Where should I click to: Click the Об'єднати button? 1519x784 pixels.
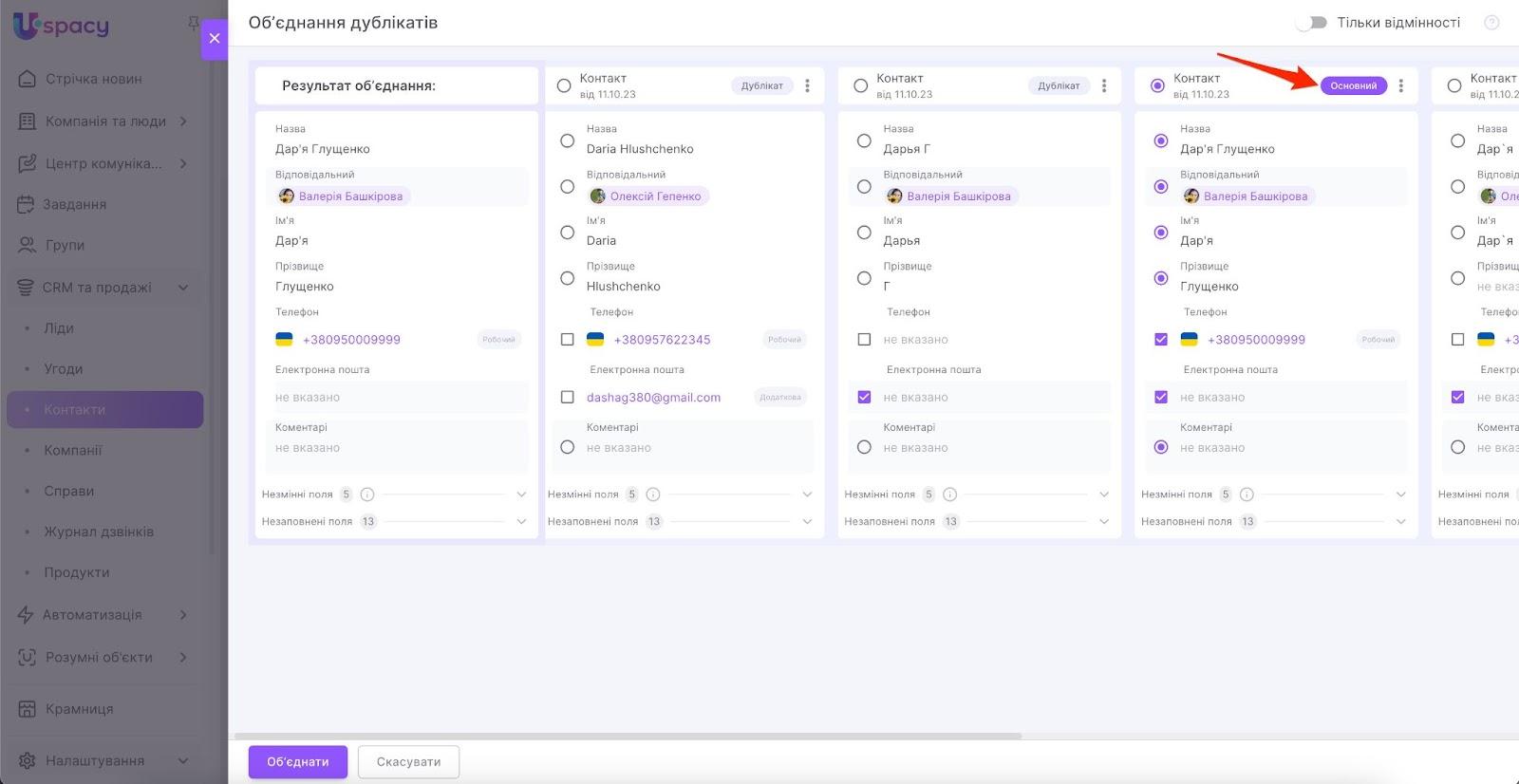[297, 762]
